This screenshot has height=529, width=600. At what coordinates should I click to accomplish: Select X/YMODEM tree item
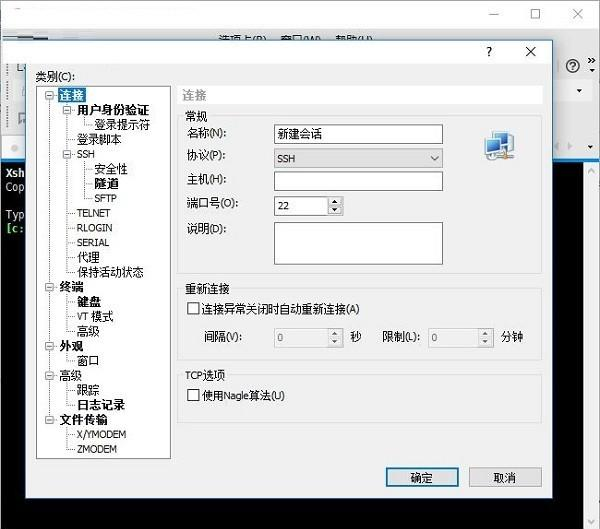pyautogui.click(x=101, y=434)
